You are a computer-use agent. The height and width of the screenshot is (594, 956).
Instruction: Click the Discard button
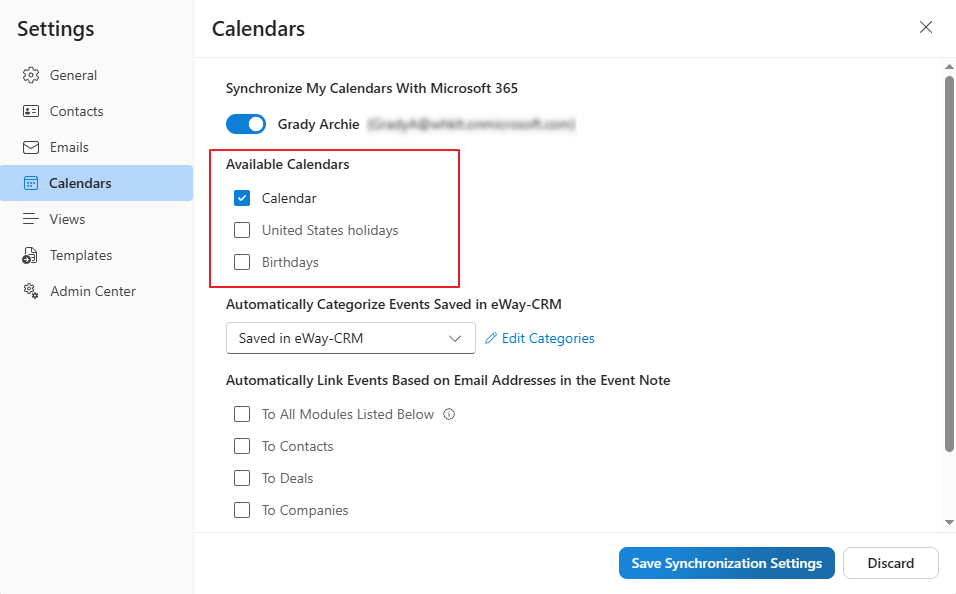[890, 563]
